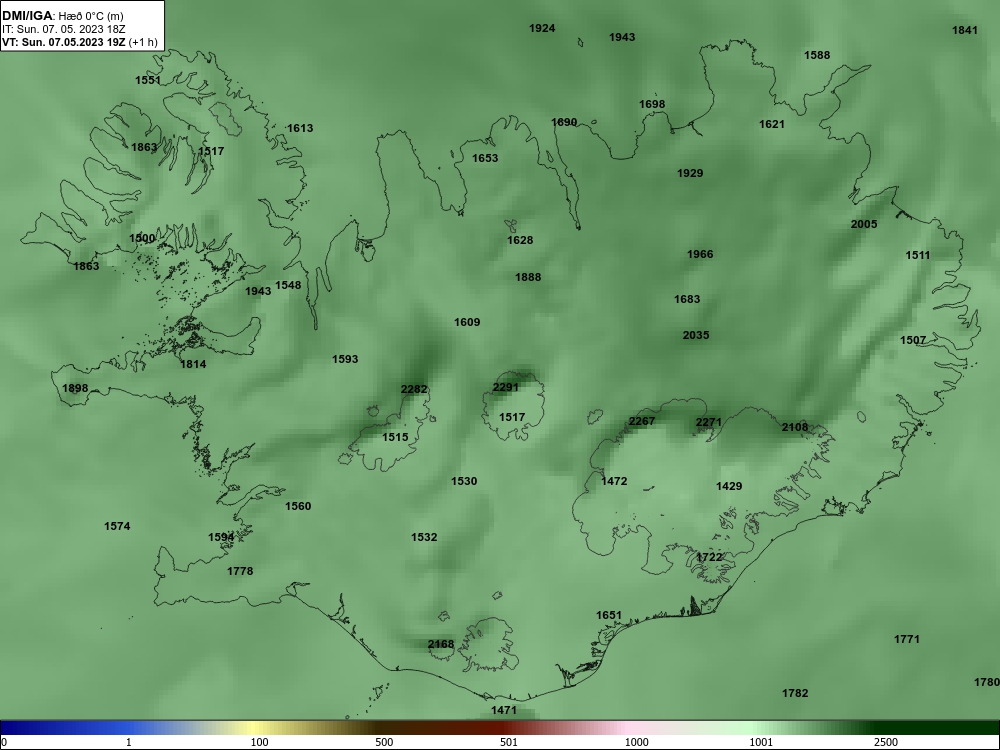Select the 1621 height value
Screen dimensions: 1000x750
click(772, 124)
